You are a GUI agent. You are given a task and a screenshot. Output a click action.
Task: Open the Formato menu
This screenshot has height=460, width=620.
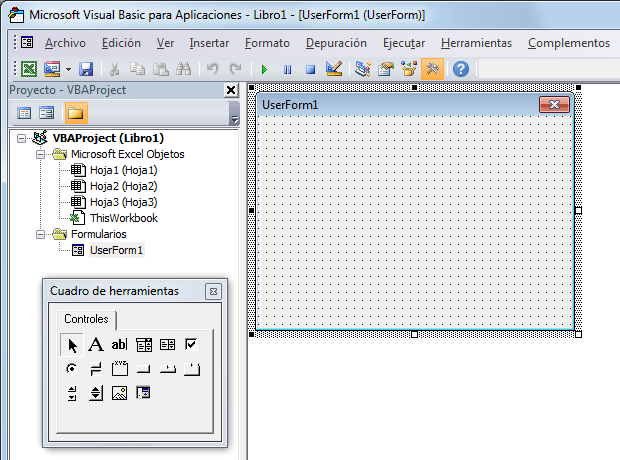click(267, 43)
